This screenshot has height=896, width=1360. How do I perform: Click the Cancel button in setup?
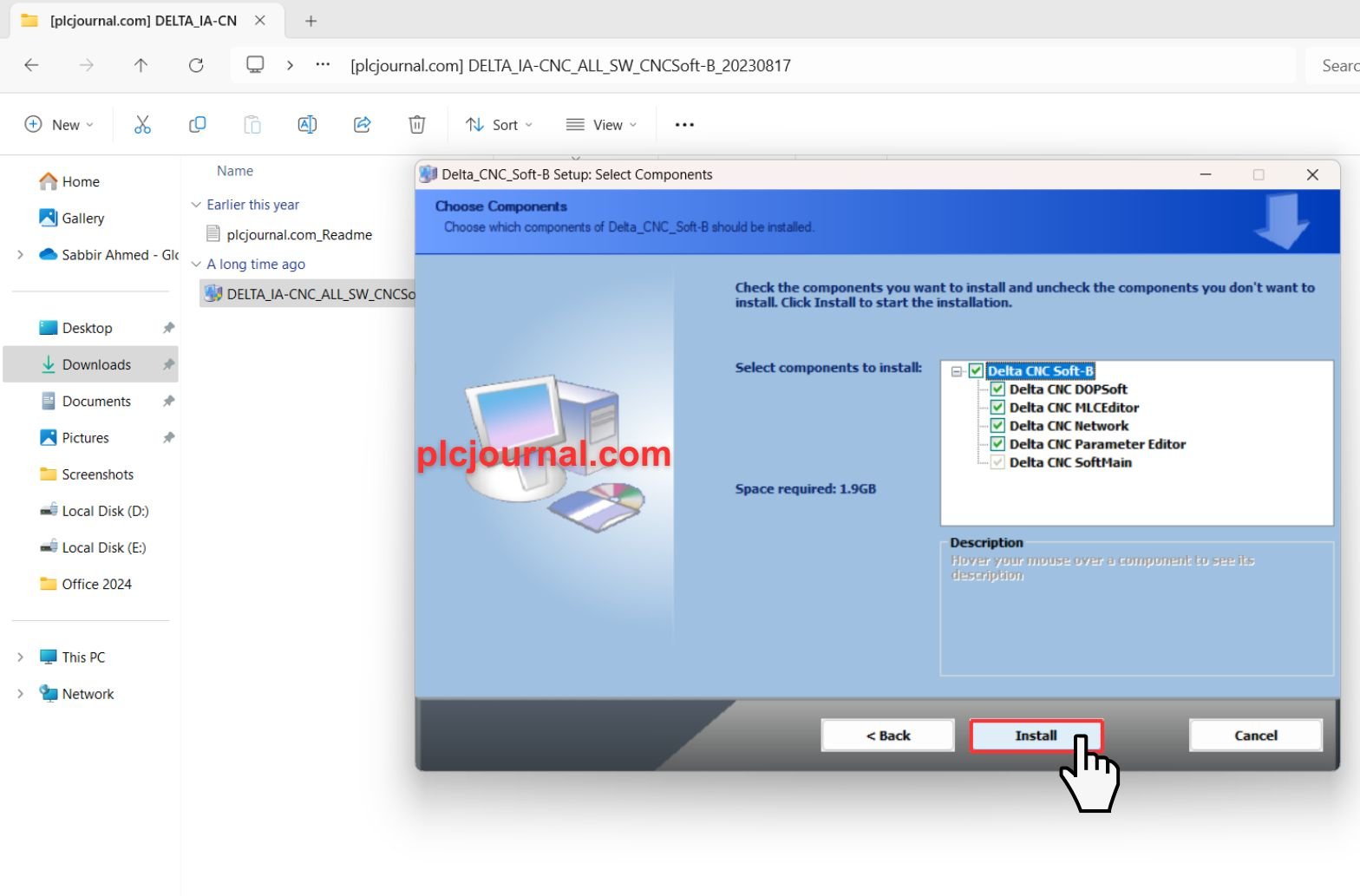pos(1256,736)
